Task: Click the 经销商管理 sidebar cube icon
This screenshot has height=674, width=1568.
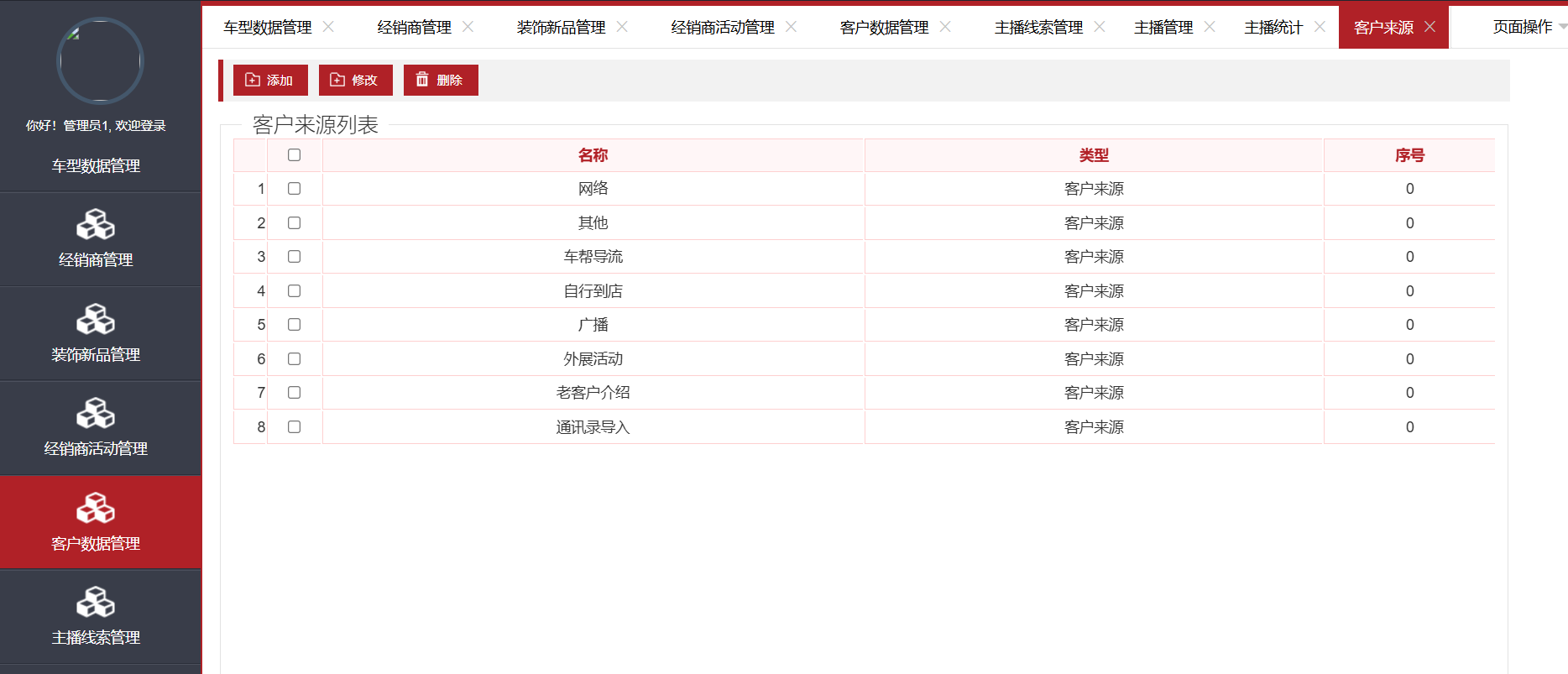Action: [x=96, y=225]
